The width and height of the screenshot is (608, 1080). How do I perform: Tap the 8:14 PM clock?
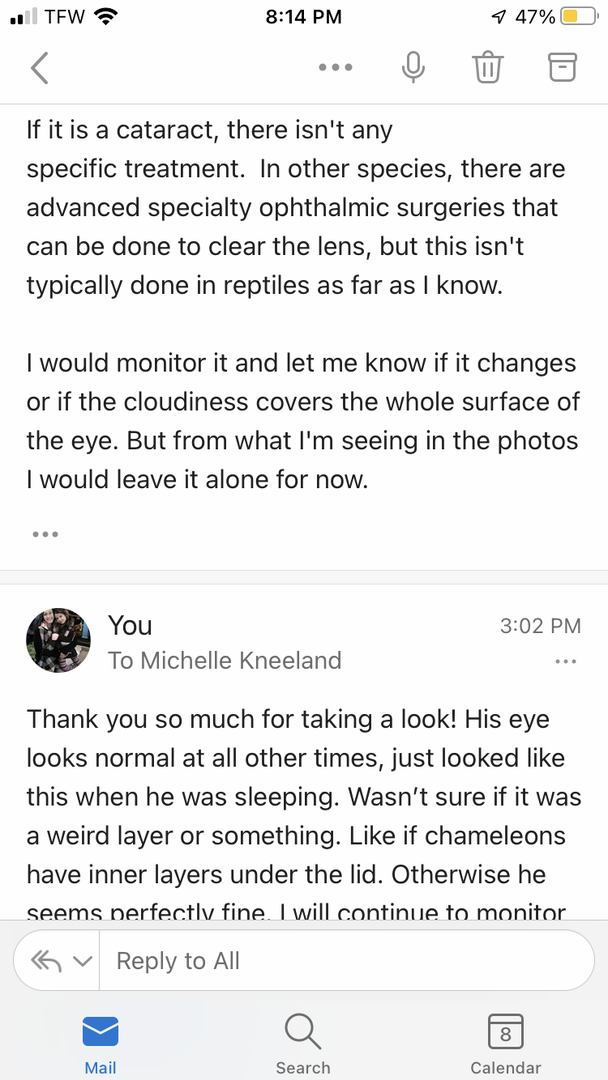tap(304, 17)
